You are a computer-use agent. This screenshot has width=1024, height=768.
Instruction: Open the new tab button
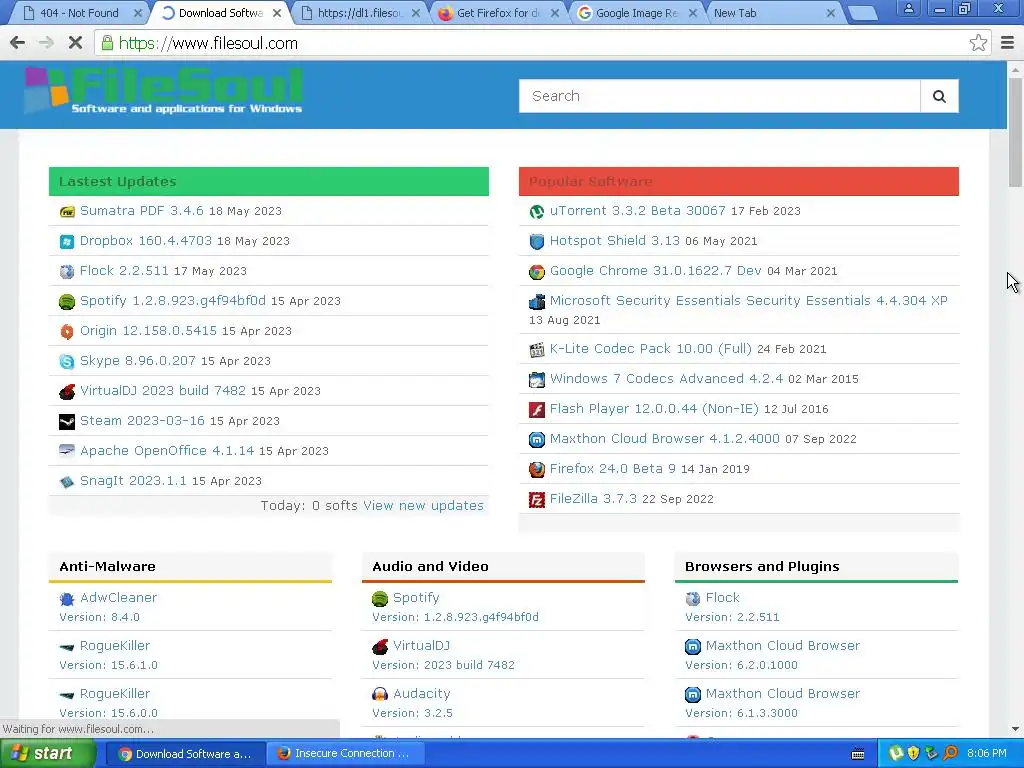[863, 13]
